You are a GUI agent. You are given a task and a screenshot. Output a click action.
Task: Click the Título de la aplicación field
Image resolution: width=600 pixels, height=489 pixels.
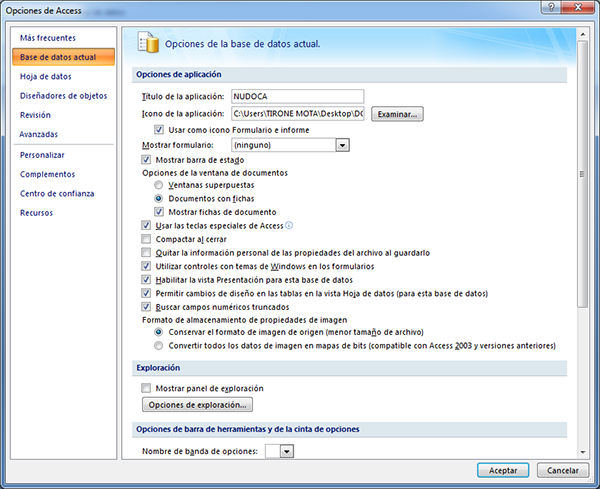pyautogui.click(x=298, y=96)
